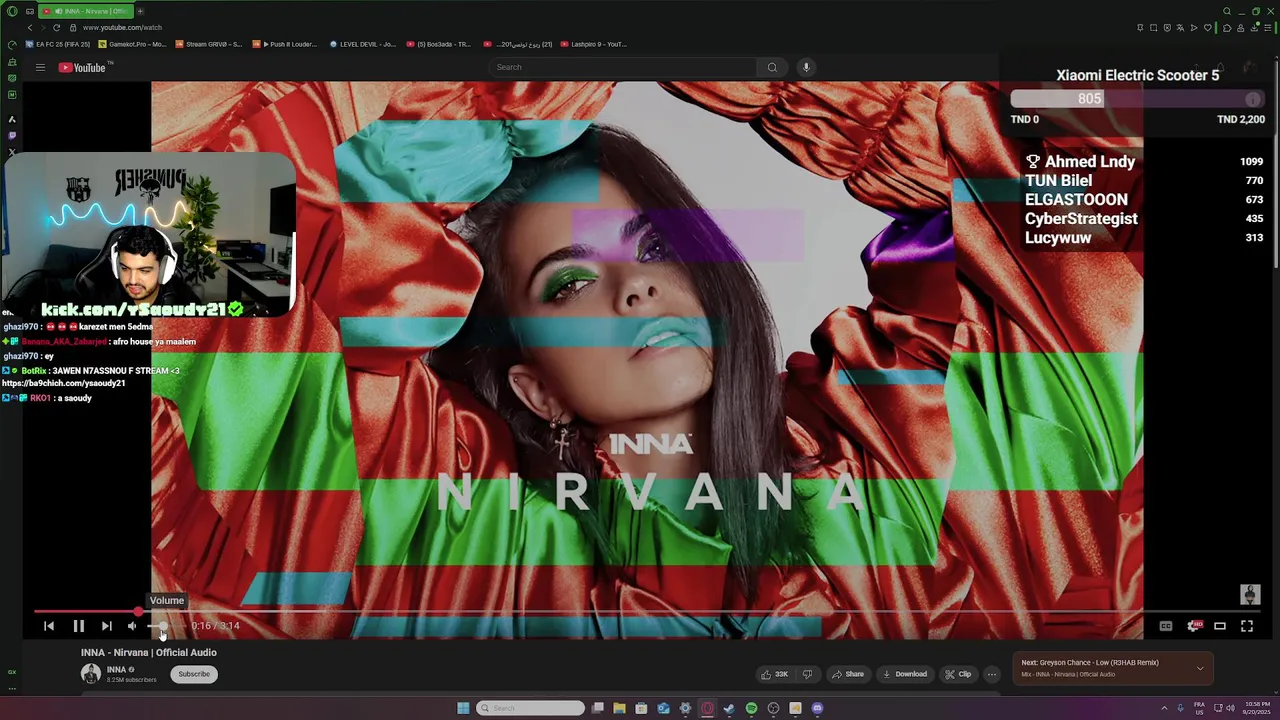Open Discord from the taskbar
The image size is (1280, 720).
tap(817, 708)
